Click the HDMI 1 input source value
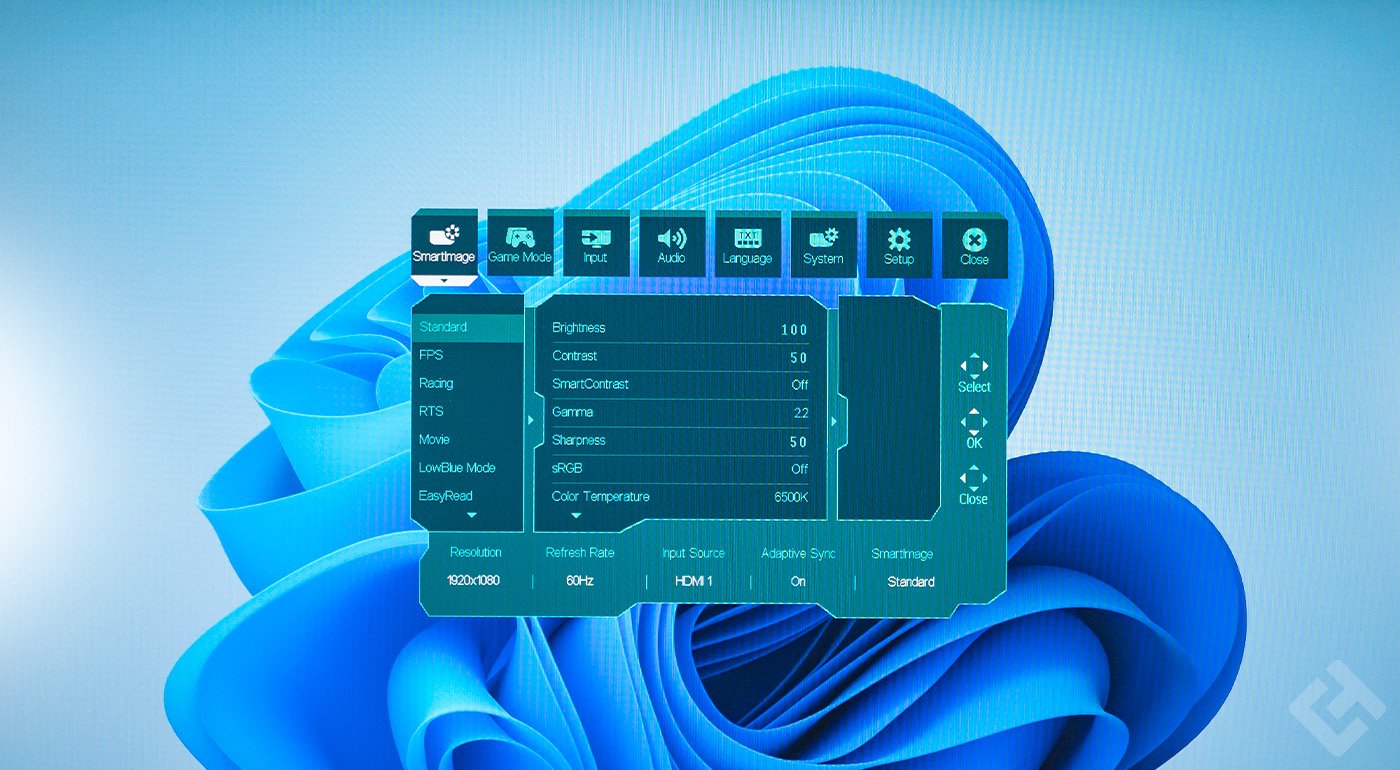1400x770 pixels. coord(693,581)
